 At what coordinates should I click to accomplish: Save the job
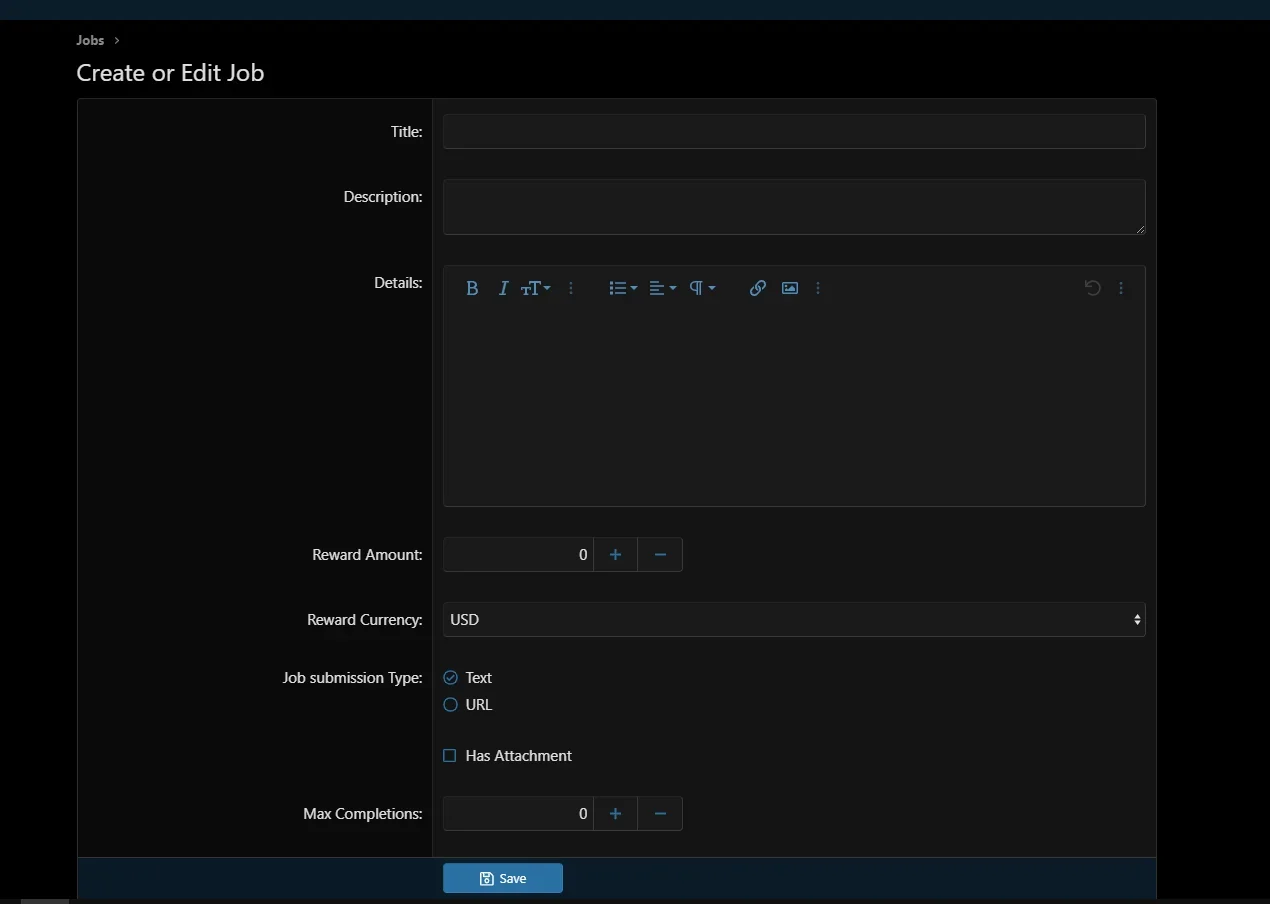pyautogui.click(x=503, y=878)
